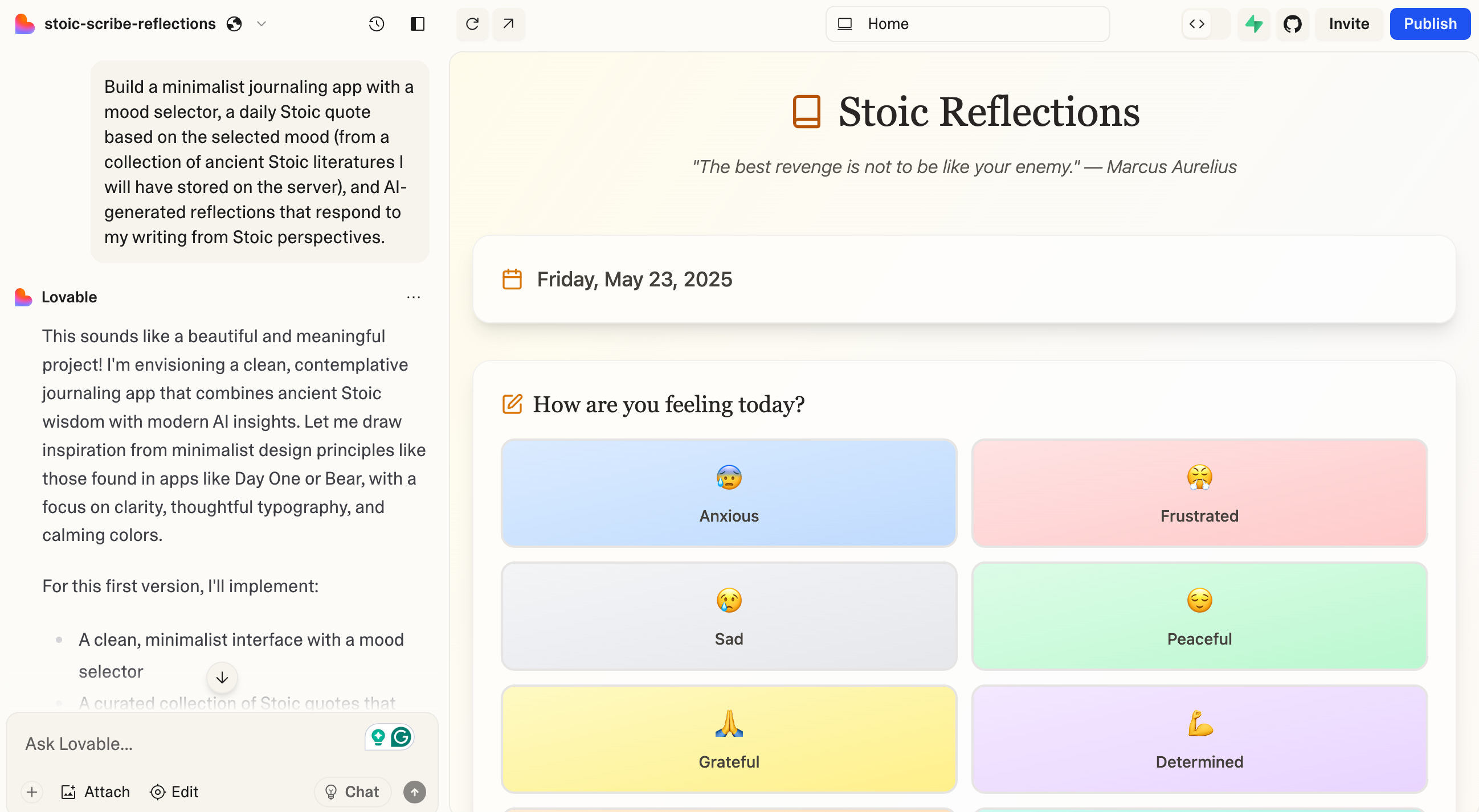Viewport: 1479px width, 812px height.
Task: Toggle Chat mode button
Action: (x=352, y=792)
